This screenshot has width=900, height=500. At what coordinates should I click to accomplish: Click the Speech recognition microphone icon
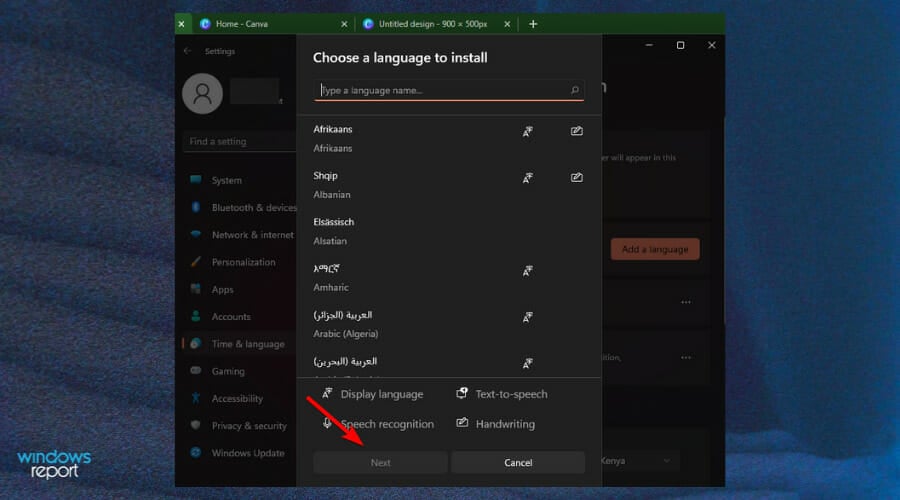tap(327, 423)
